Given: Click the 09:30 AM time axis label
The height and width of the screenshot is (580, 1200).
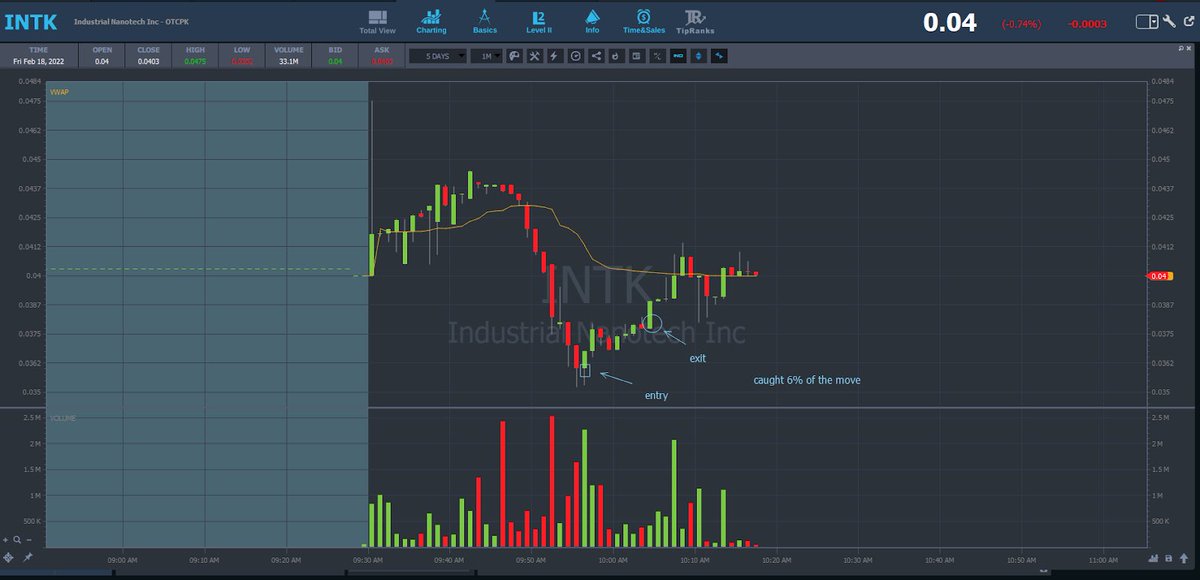Looking at the screenshot, I should tap(368, 562).
